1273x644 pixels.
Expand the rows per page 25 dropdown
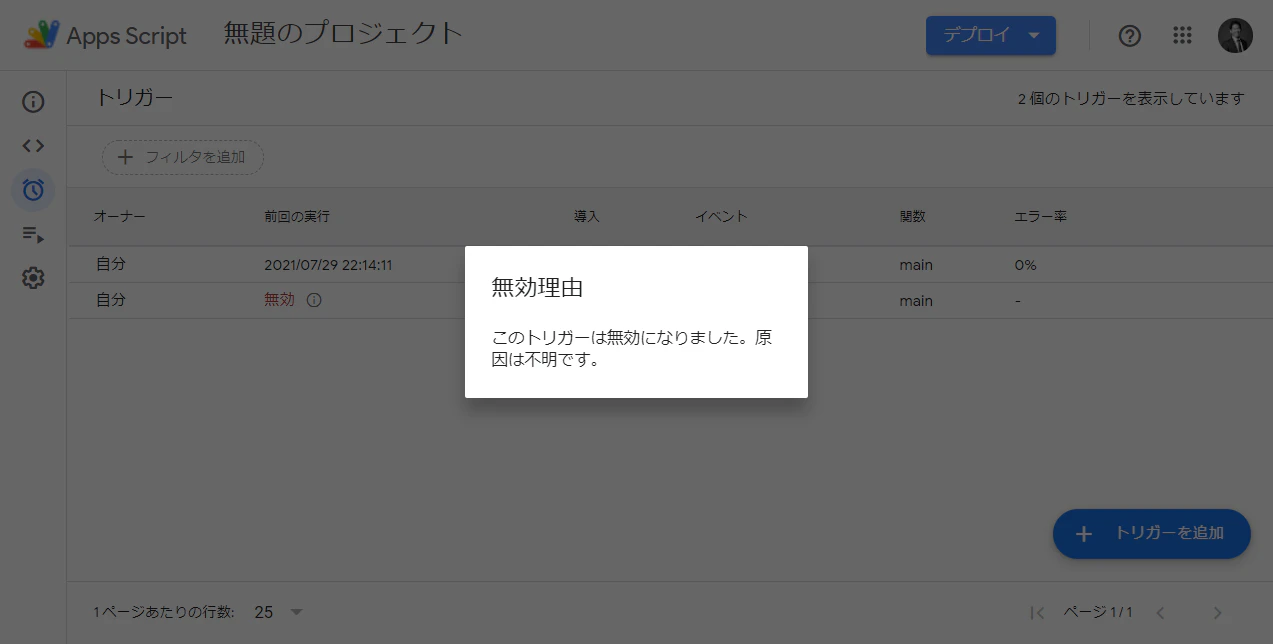pos(278,612)
